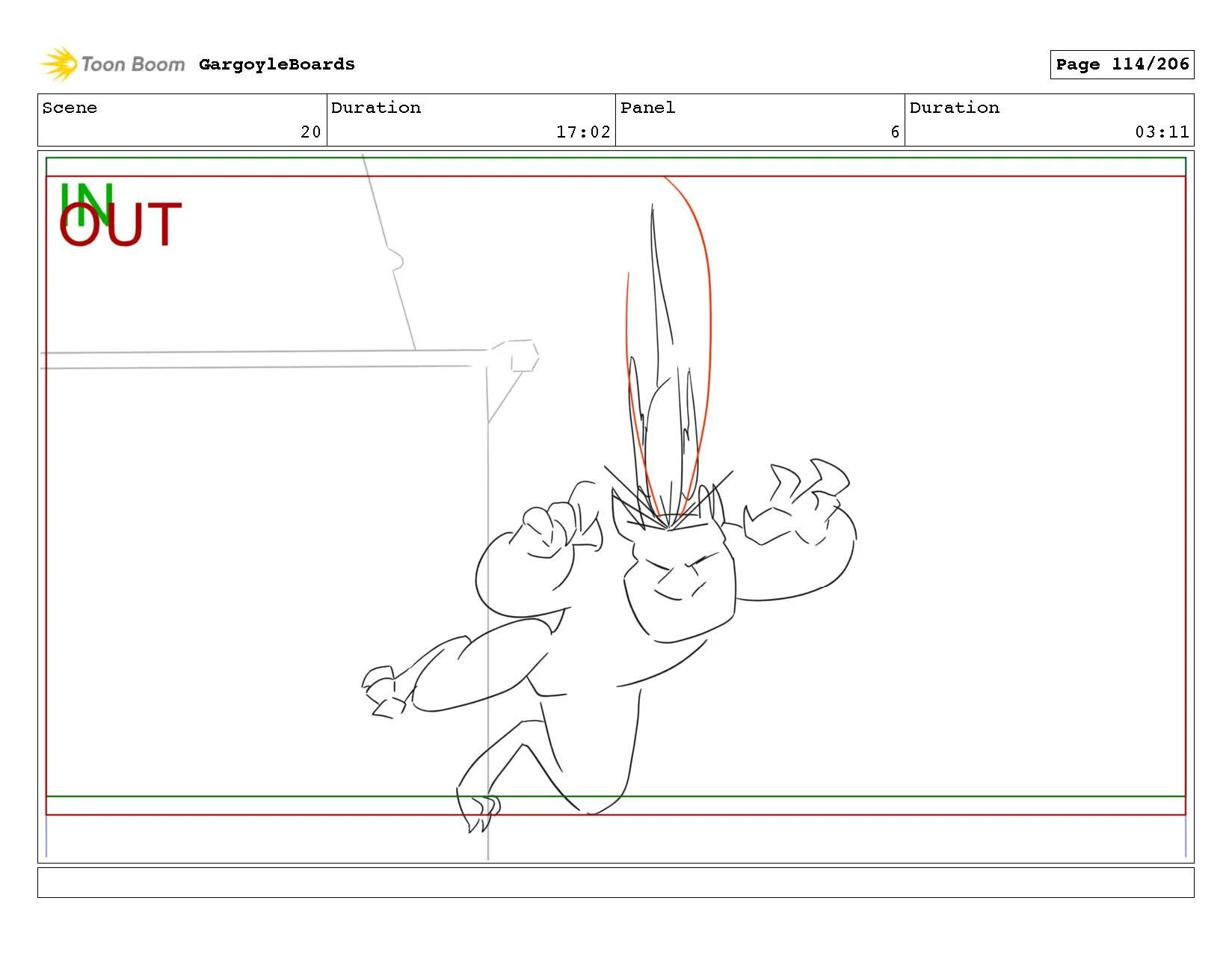Click the GargoyleBoards project title
The image size is (1232, 954).
point(277,64)
